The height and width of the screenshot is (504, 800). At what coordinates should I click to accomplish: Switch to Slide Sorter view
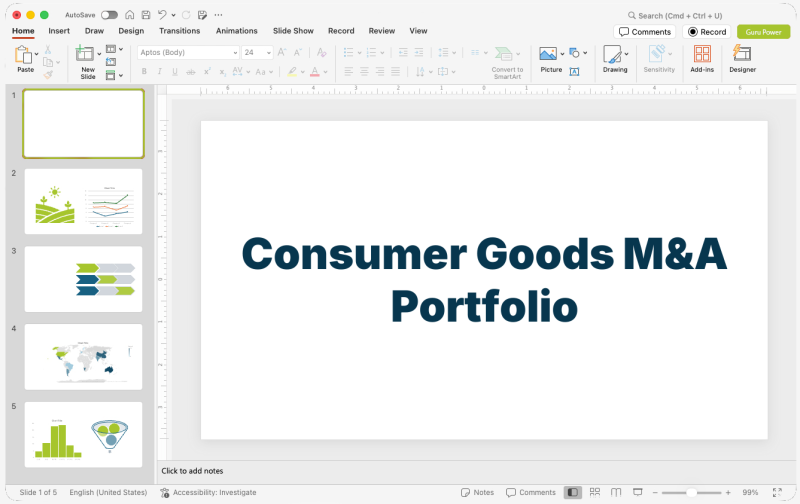595,492
